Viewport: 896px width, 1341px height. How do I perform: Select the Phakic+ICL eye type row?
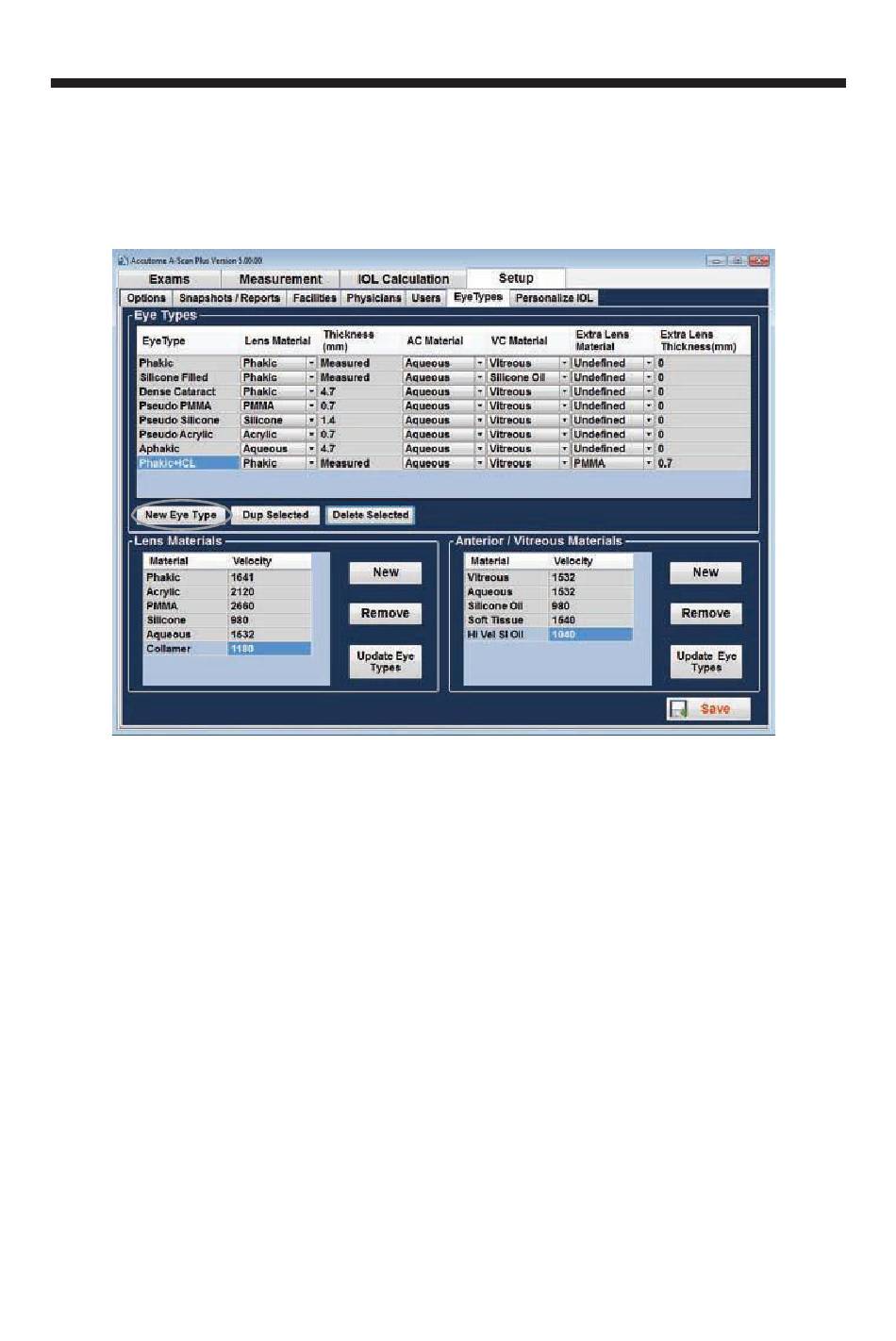pos(188,463)
